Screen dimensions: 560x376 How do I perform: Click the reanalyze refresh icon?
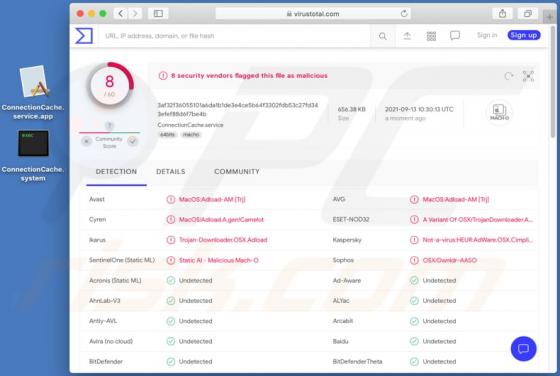click(x=509, y=76)
